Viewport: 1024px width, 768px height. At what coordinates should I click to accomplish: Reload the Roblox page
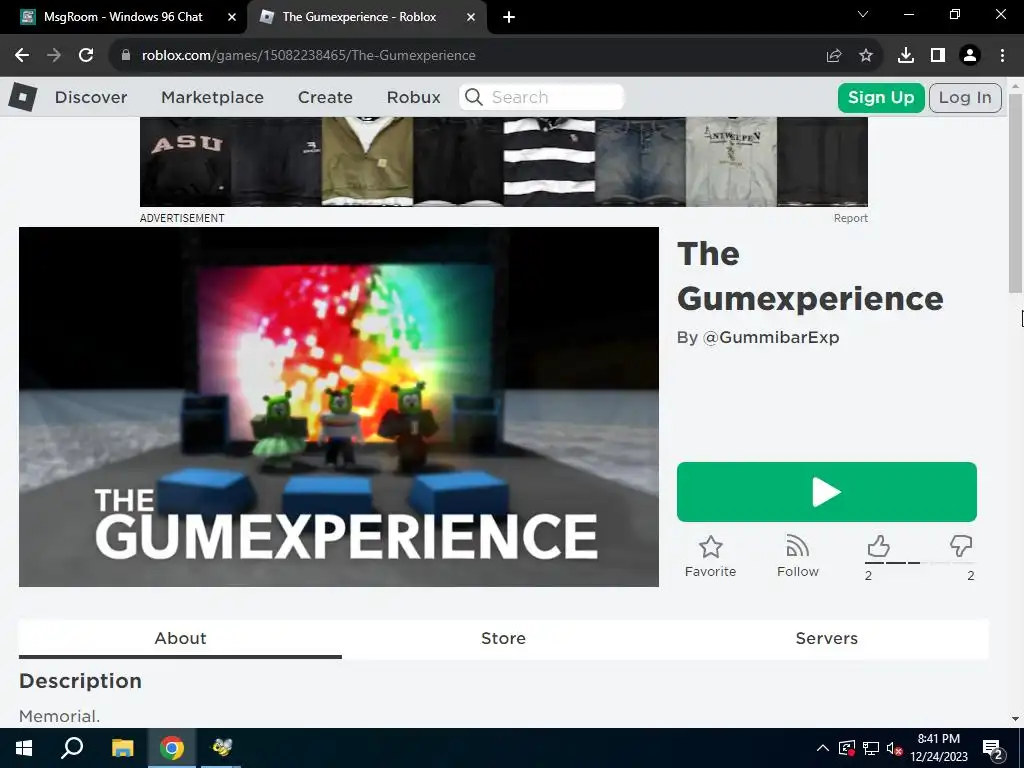(86, 56)
